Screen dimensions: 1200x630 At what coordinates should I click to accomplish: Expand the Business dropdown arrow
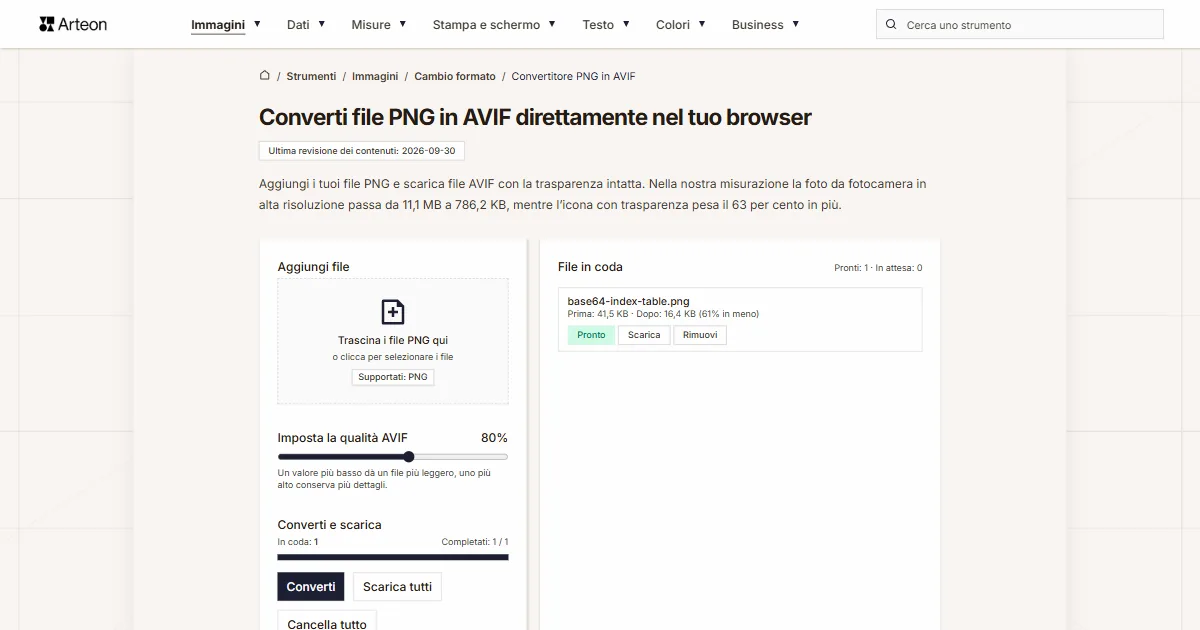(x=796, y=23)
